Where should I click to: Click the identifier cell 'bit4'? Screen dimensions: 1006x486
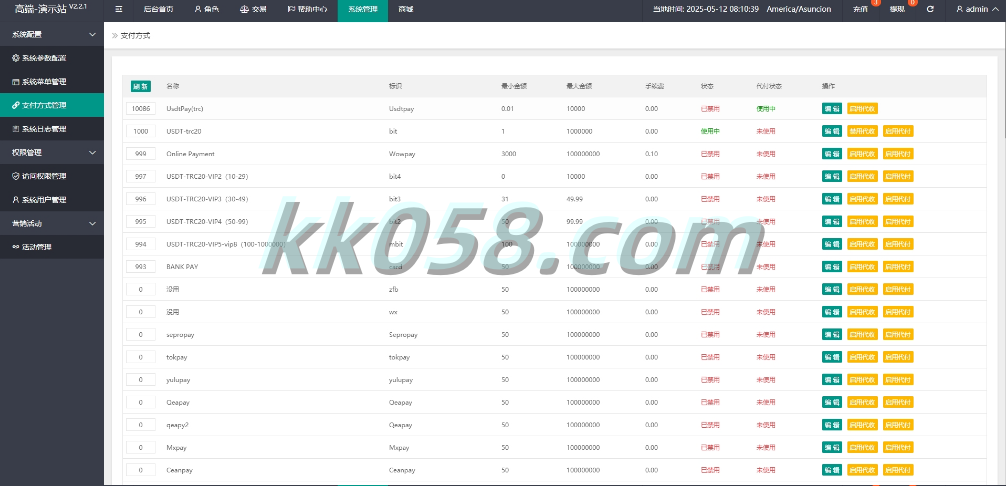pos(395,176)
